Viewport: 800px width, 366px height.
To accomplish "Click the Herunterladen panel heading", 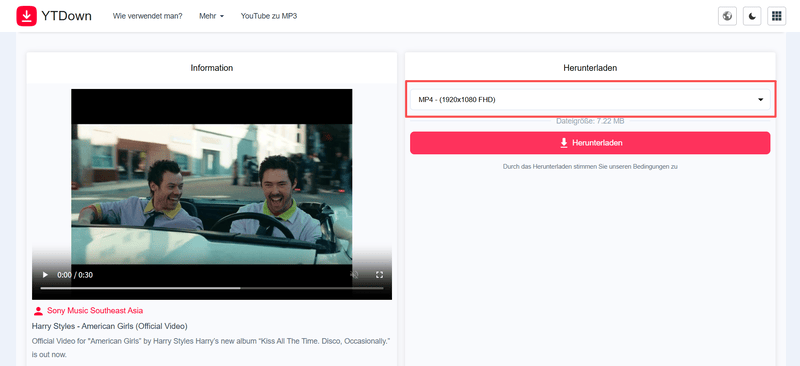I will pyautogui.click(x=590, y=68).
